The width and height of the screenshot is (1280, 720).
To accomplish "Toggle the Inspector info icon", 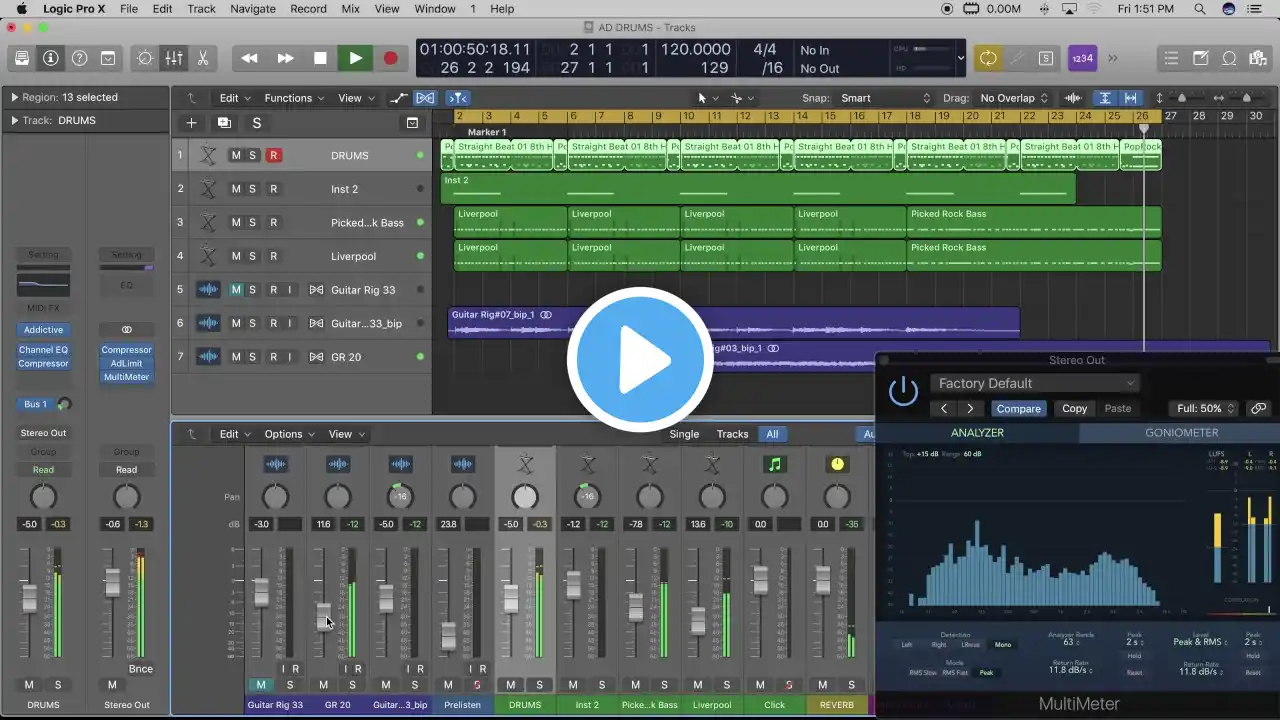I will (x=50, y=58).
